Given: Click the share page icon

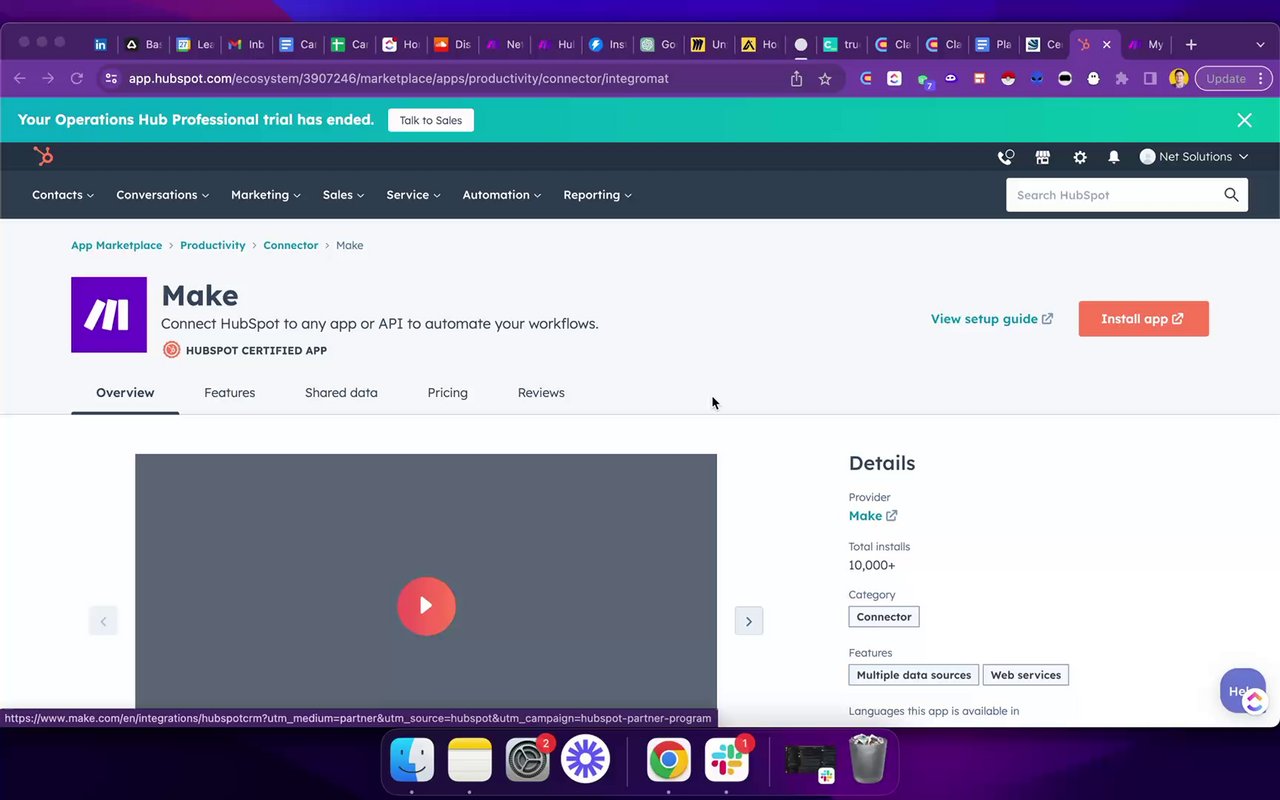Looking at the screenshot, I should coord(797,78).
